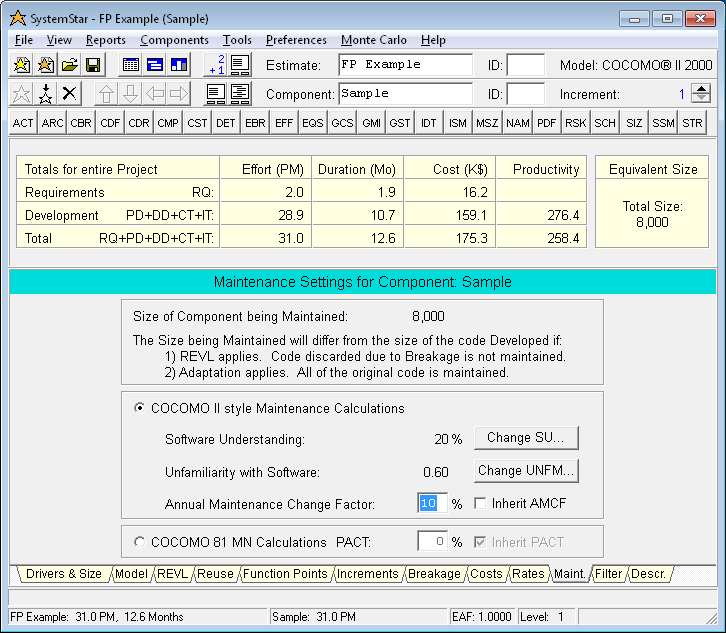Enable the Inherit AMCF checkbox
726x633 pixels.
coord(480,503)
